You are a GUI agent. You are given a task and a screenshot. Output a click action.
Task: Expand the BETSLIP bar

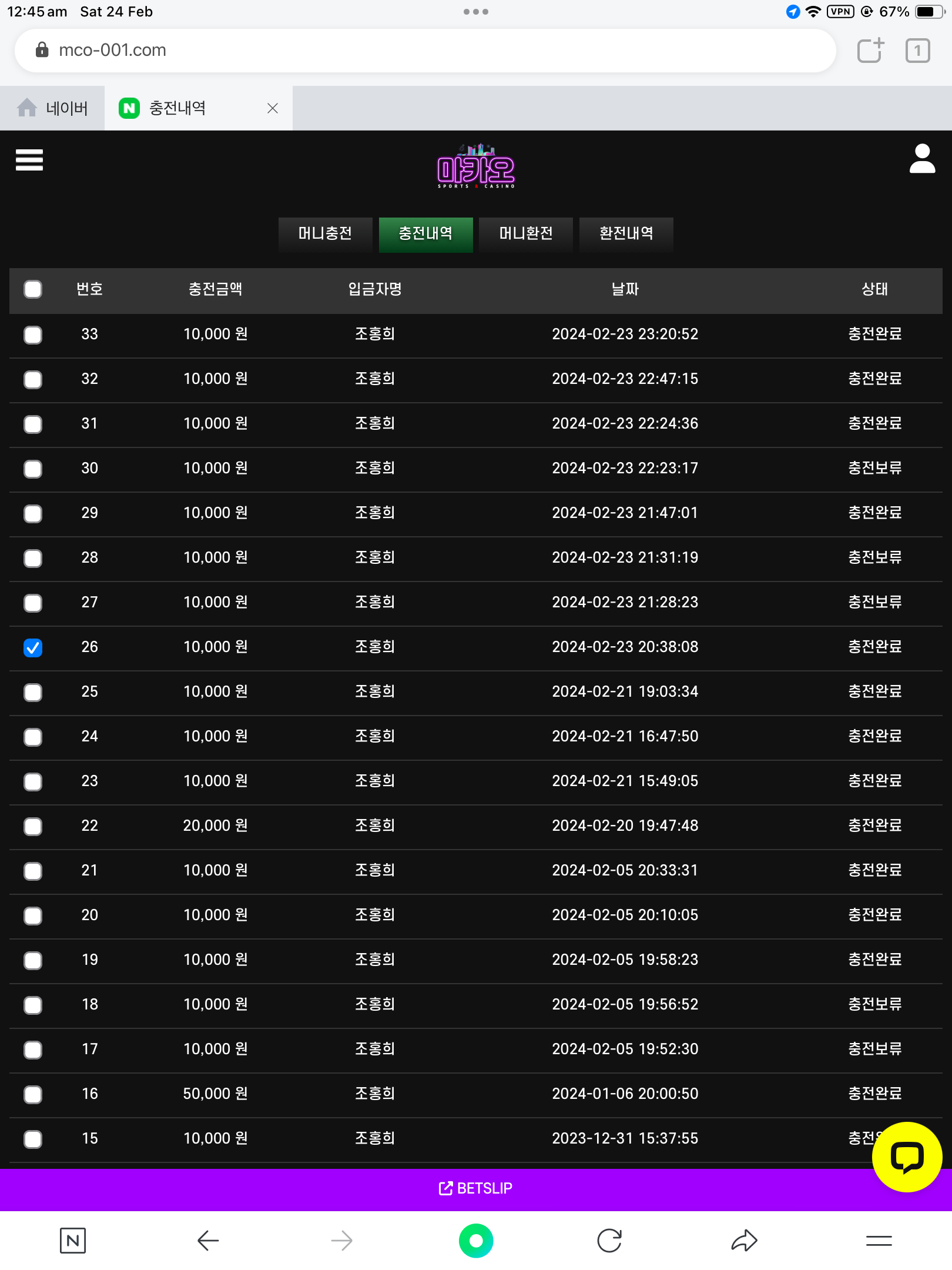coord(476,1188)
